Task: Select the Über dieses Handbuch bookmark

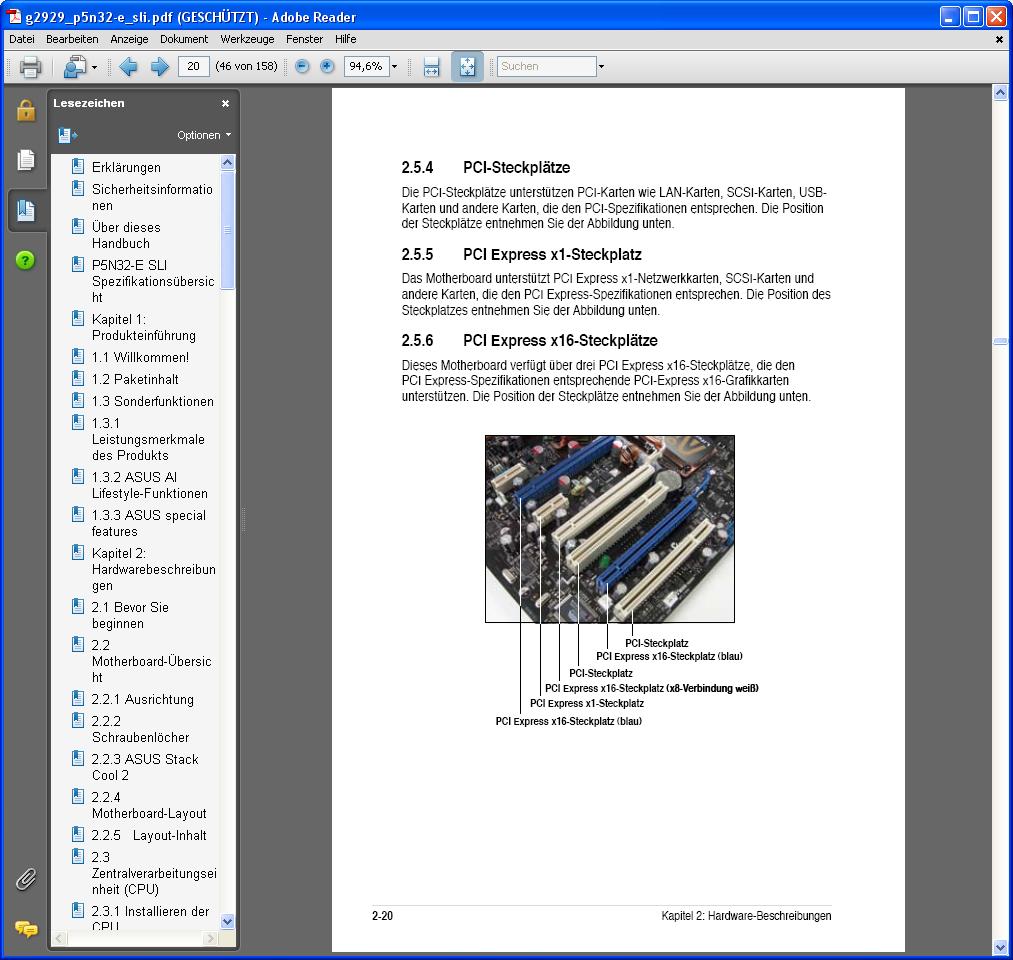Action: coord(126,236)
